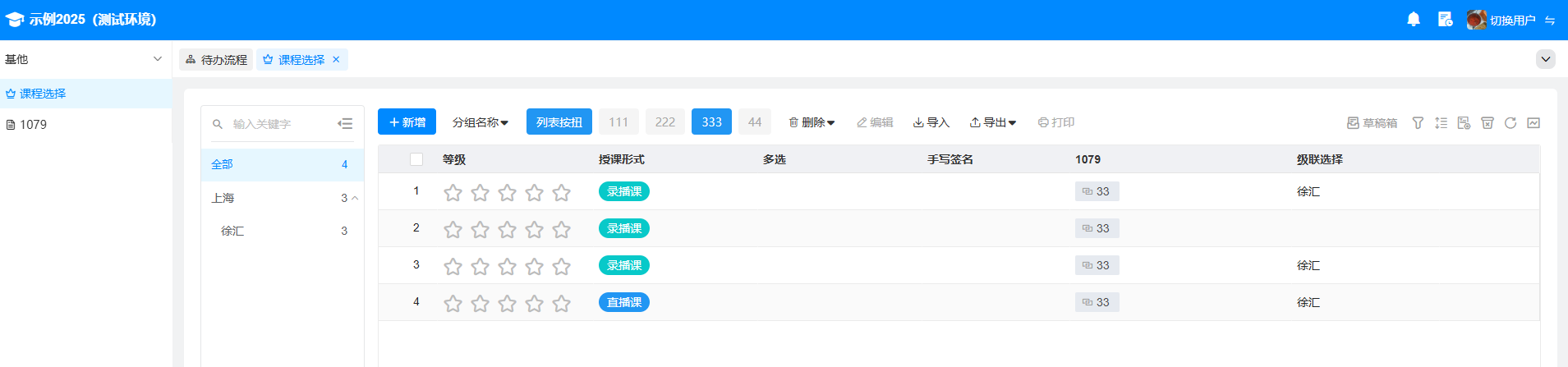Collapse the group tree panel icon

click(345, 124)
